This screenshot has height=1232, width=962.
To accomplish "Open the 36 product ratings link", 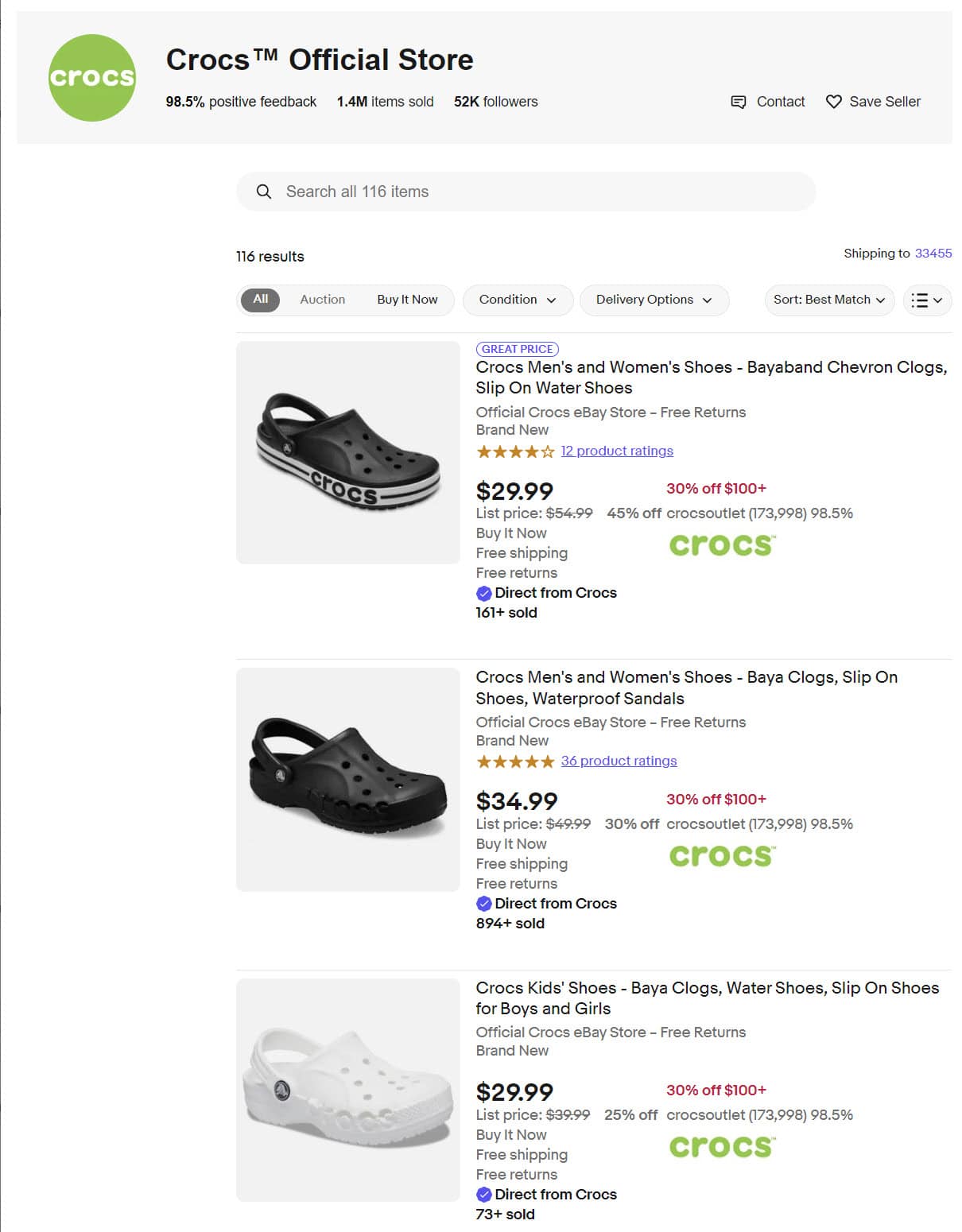I will (619, 761).
